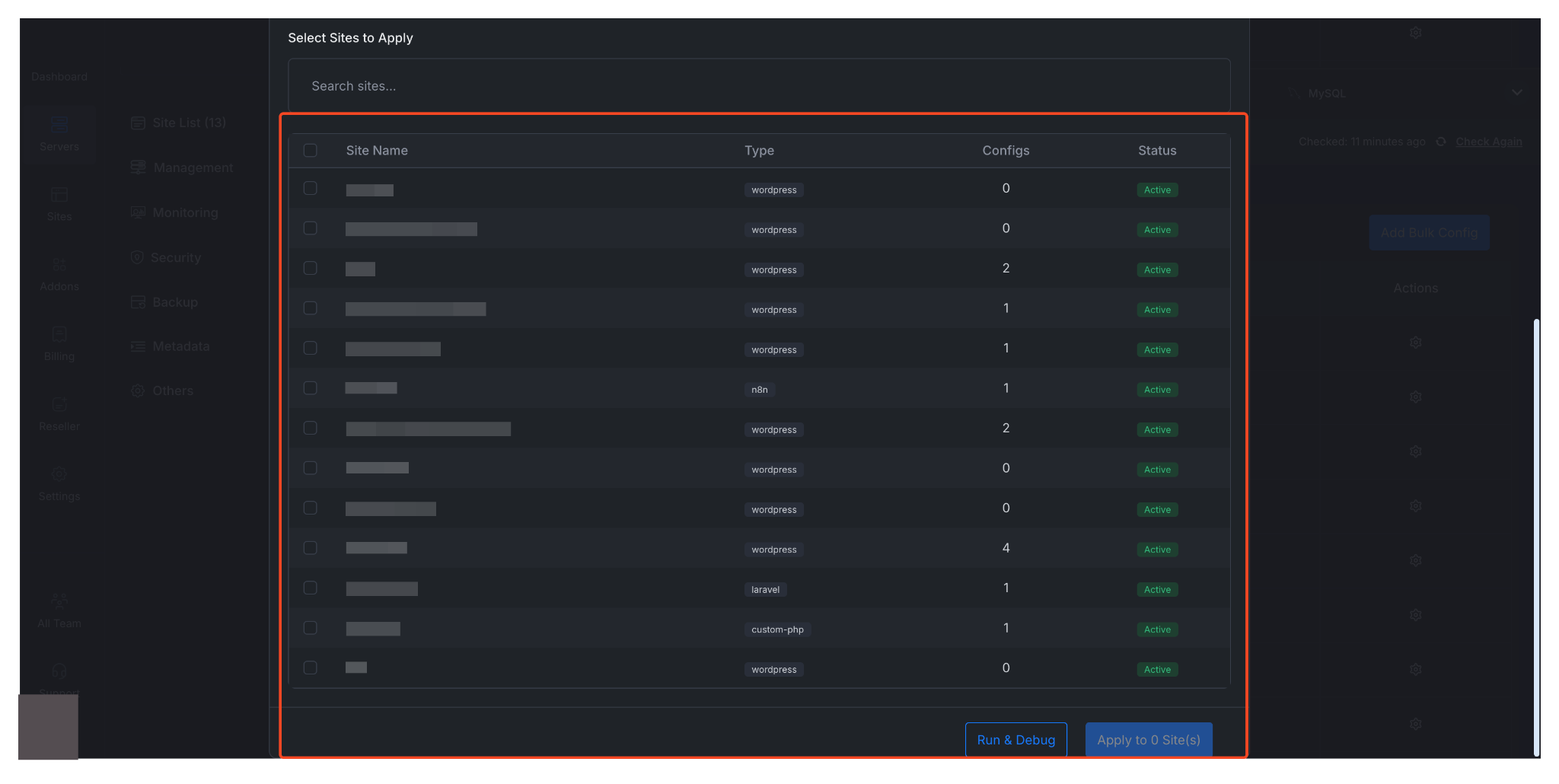Toggle the select-all checkbox in the table header
The image size is (1559, 784).
[310, 151]
